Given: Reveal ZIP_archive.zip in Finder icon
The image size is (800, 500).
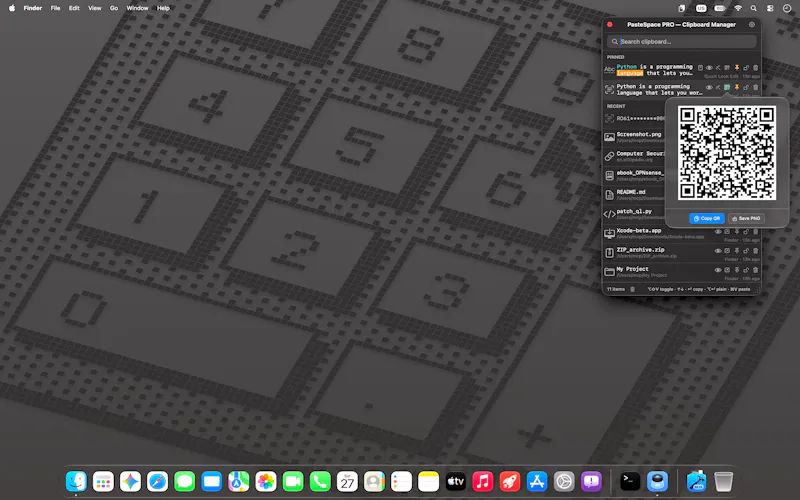Looking at the screenshot, I should pos(727,251).
